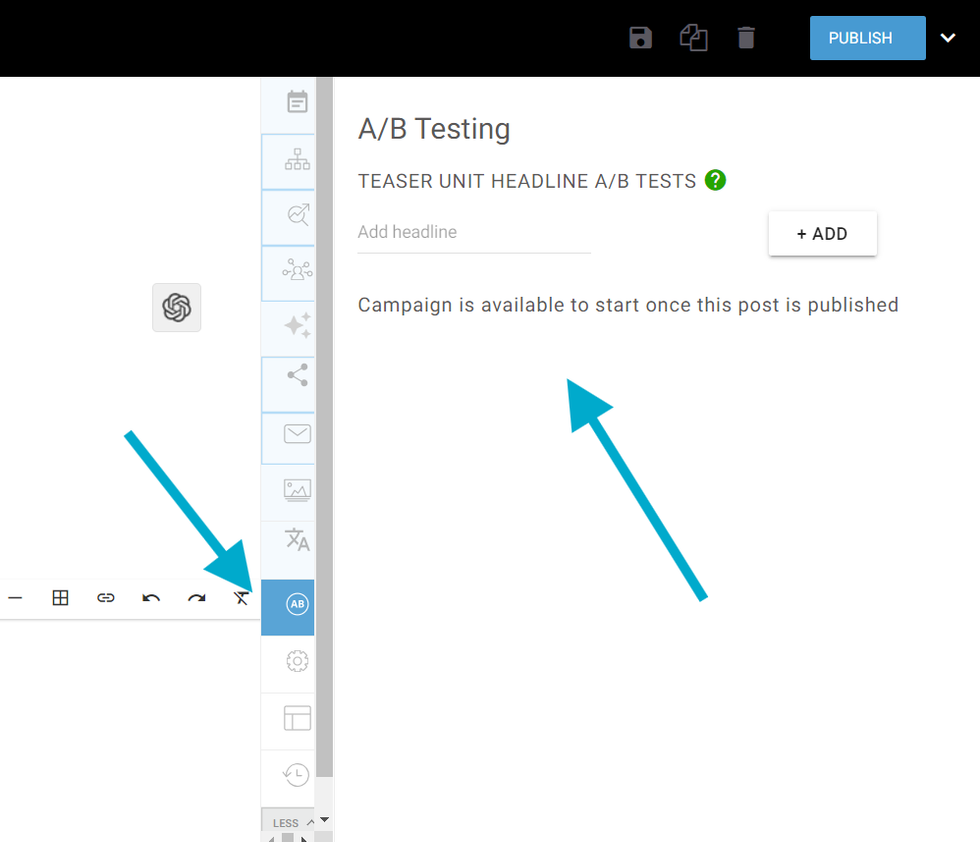Open the email envelope sidebar tab
Image resolution: width=980 pixels, height=842 pixels.
click(297, 434)
